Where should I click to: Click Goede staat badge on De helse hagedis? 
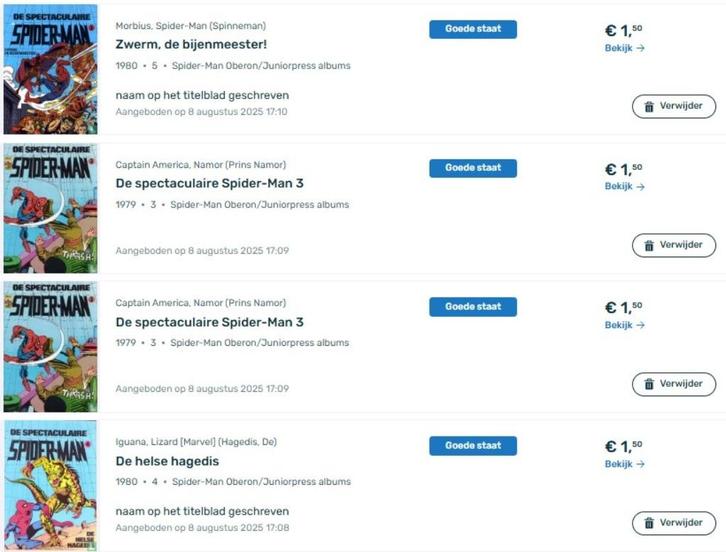[473, 446]
